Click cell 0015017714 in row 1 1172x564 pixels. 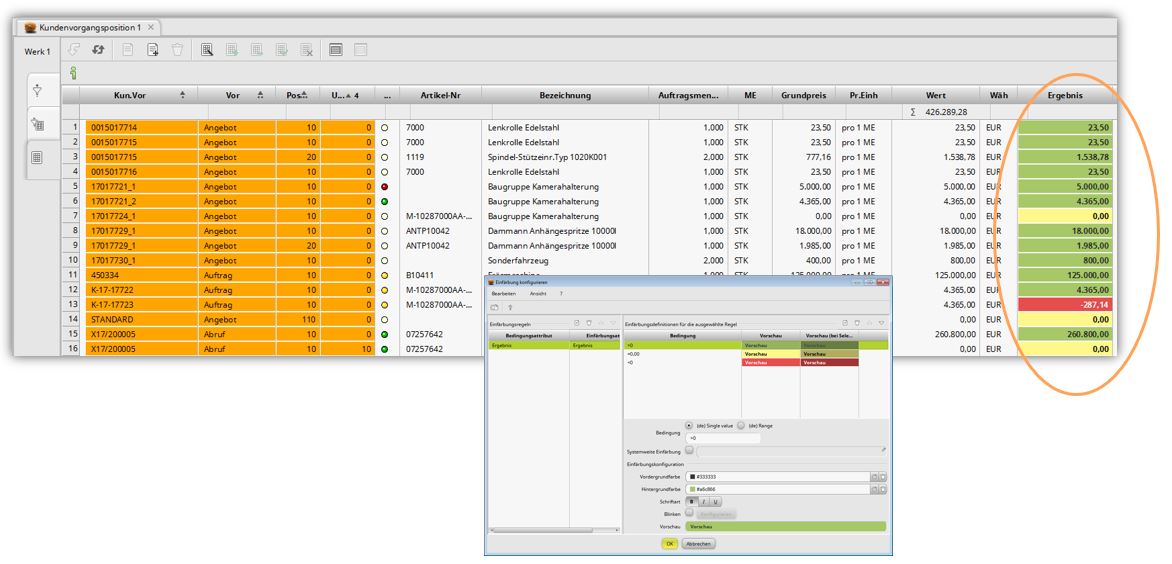pos(141,128)
